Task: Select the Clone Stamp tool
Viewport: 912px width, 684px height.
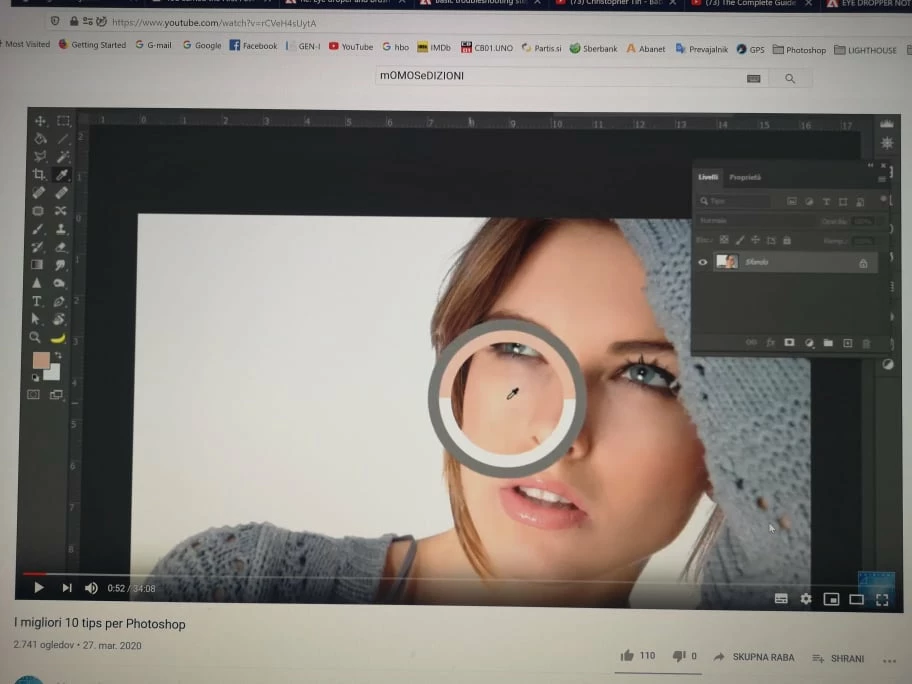Action: point(60,229)
